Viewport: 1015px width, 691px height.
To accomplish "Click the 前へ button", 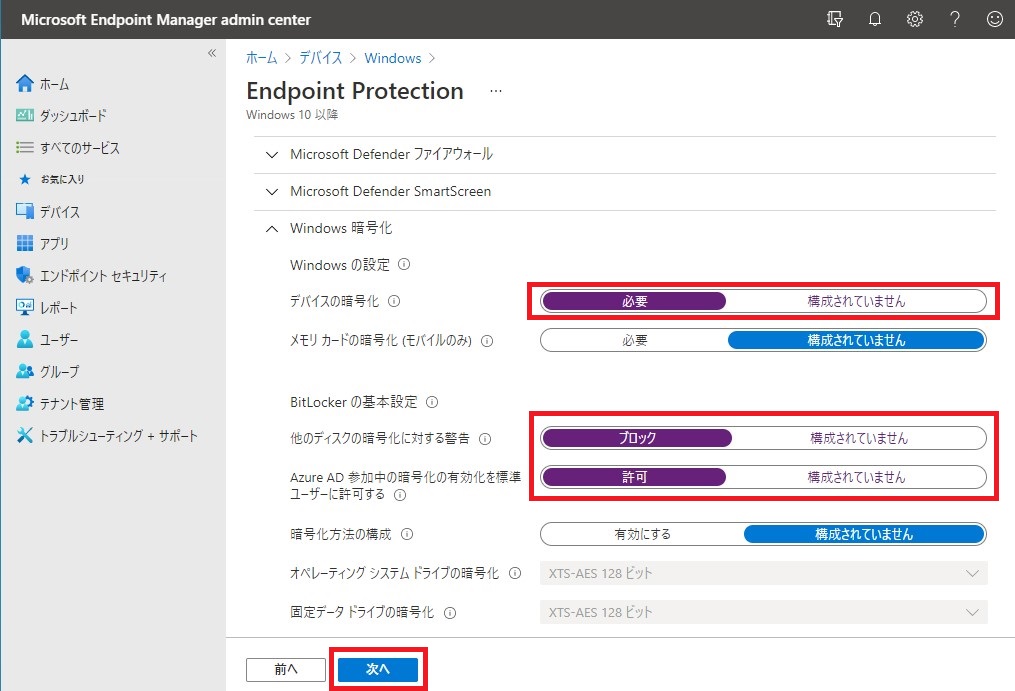I will 285,670.
